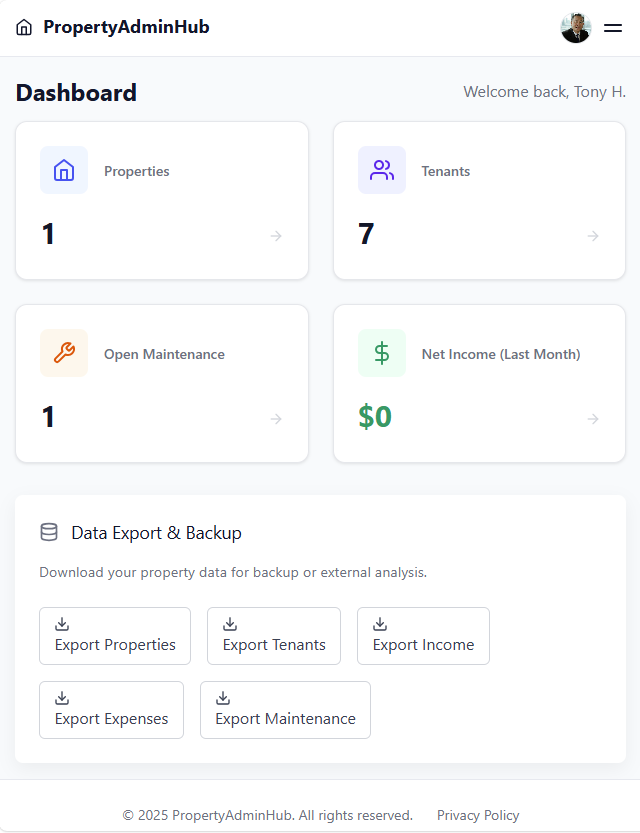Click the PropertyAdminHub home icon

click(24, 27)
